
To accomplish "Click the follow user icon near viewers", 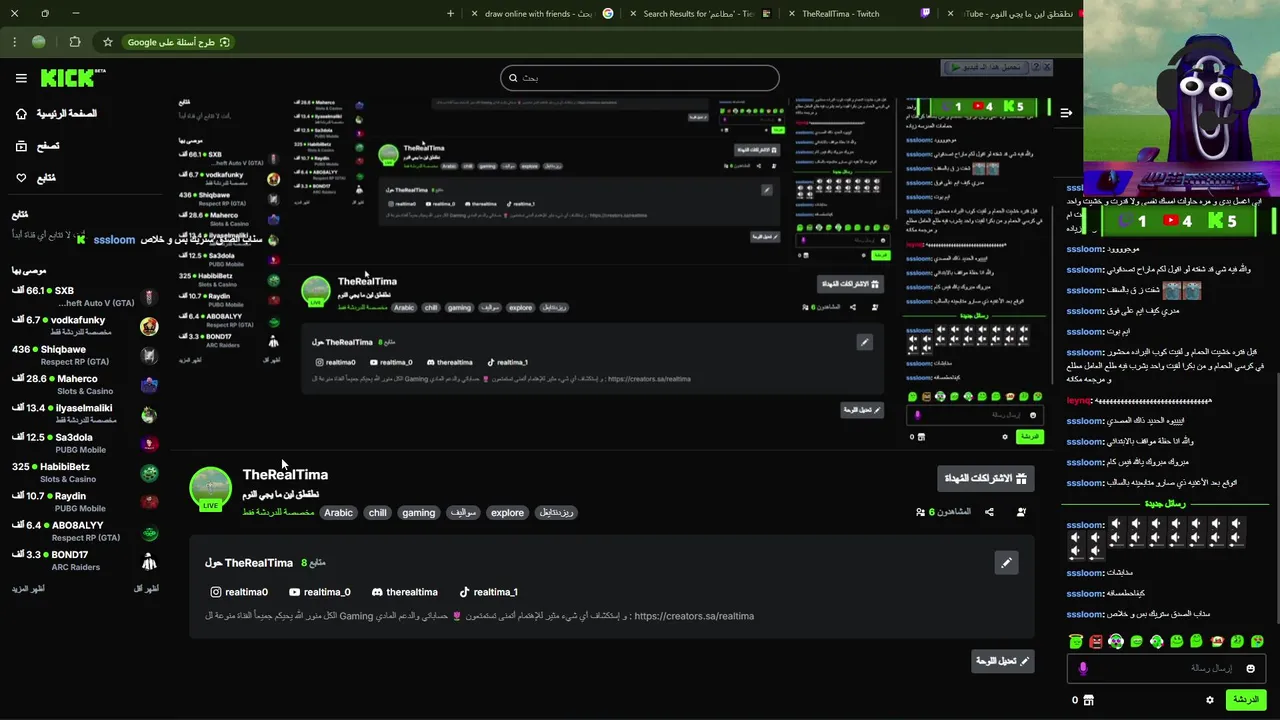I will click(1021, 512).
